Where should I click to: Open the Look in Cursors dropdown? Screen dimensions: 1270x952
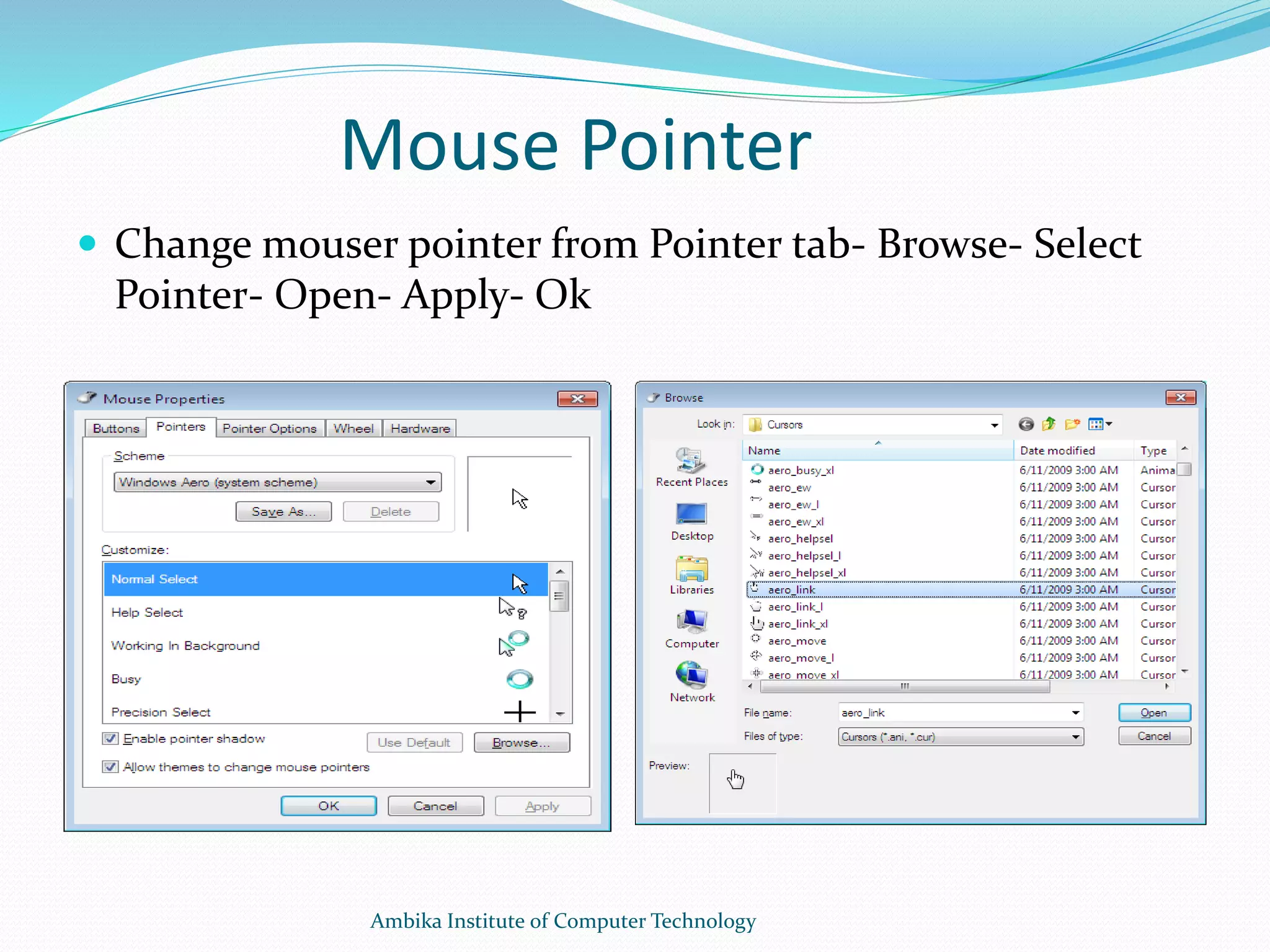[x=994, y=425]
